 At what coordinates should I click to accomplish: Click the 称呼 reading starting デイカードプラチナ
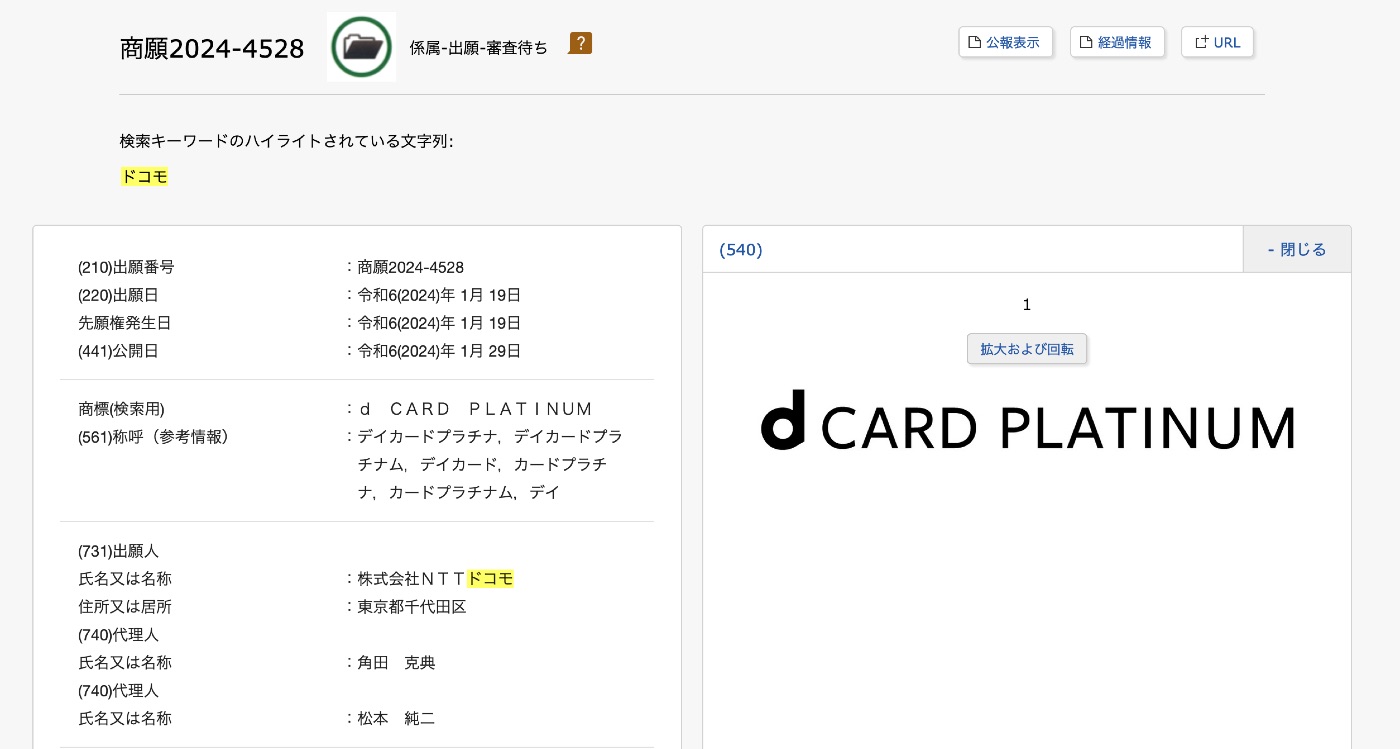click(490, 465)
